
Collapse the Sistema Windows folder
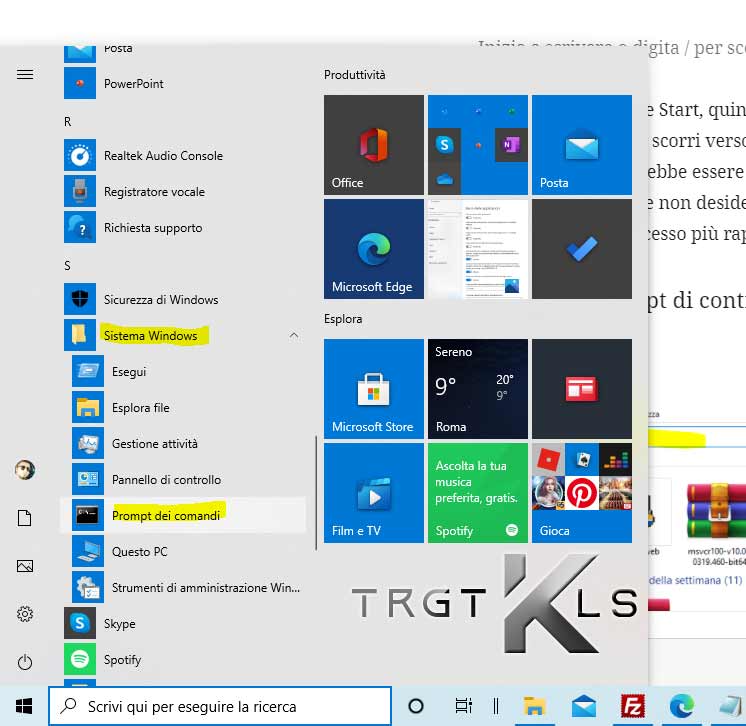pyautogui.click(x=150, y=336)
